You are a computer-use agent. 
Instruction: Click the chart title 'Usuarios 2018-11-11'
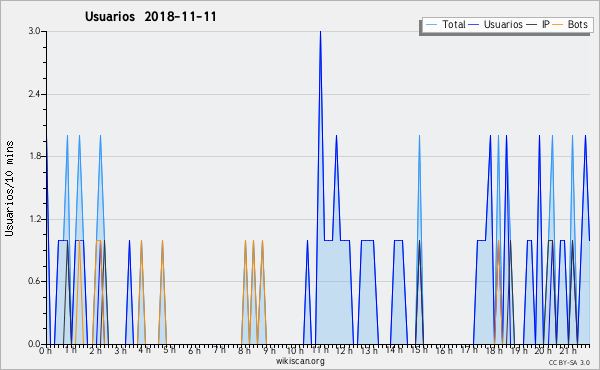click(x=151, y=16)
